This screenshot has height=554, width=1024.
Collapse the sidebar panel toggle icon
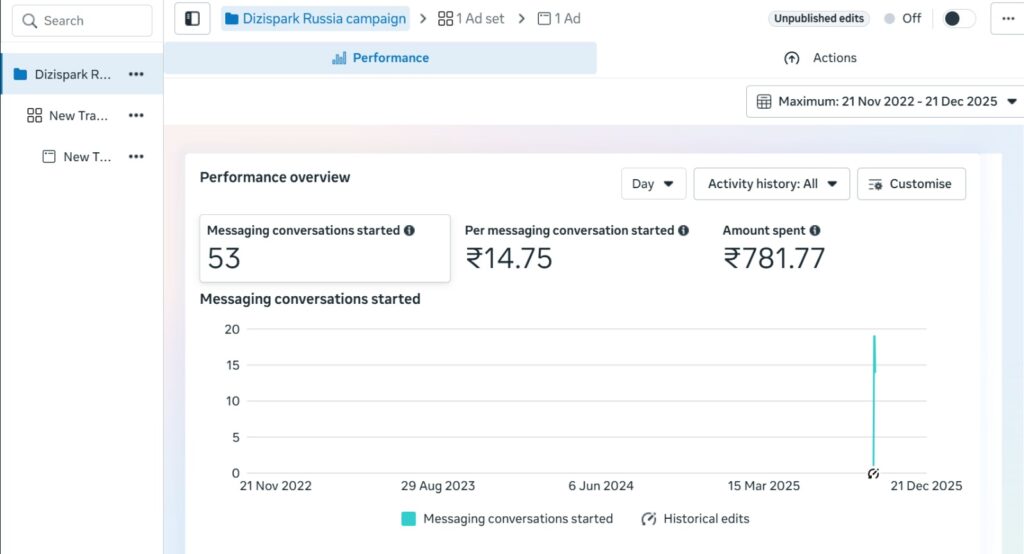(x=192, y=19)
